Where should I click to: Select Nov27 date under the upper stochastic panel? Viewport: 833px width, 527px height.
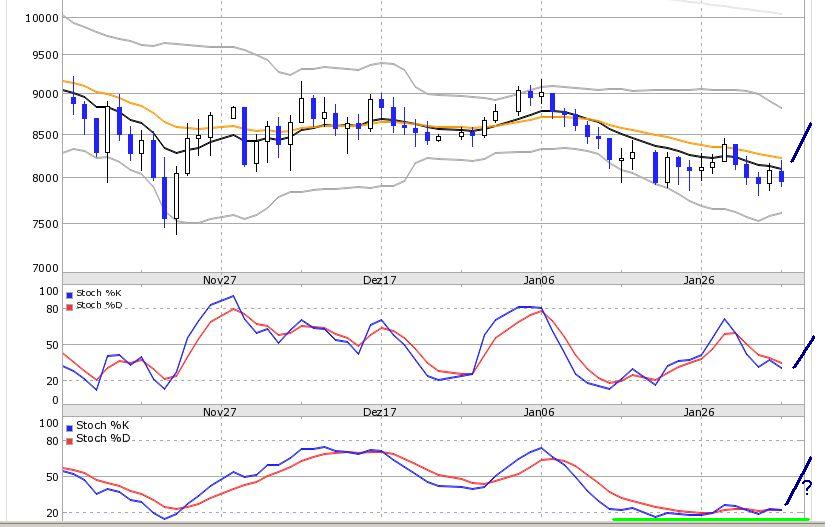(x=220, y=412)
